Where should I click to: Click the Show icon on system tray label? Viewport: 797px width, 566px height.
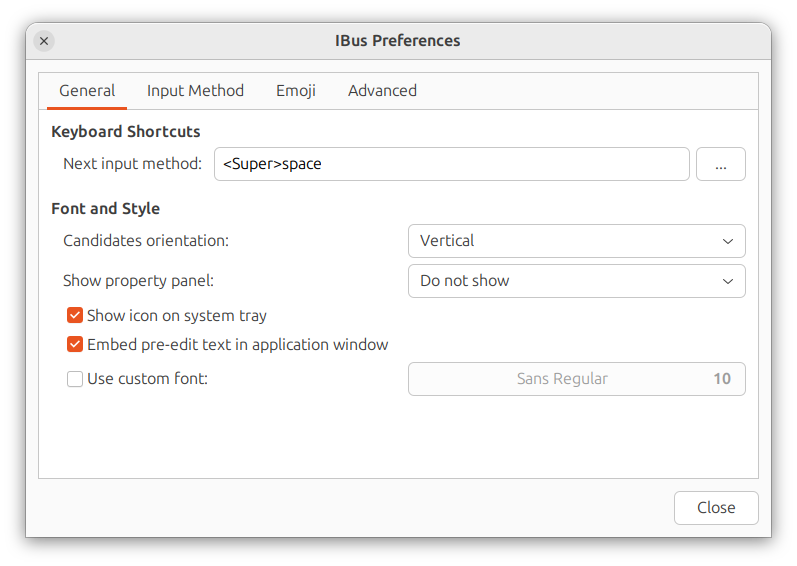pyautogui.click(x=177, y=316)
